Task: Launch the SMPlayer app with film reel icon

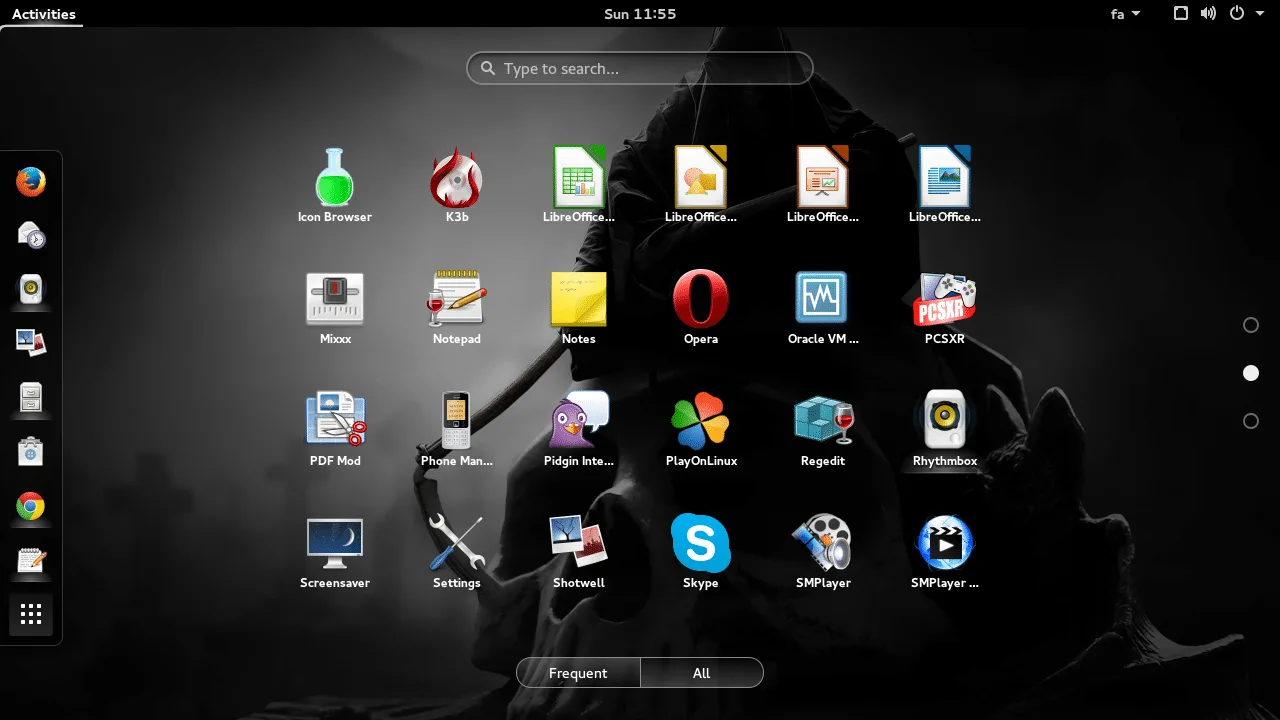Action: pyautogui.click(x=822, y=551)
